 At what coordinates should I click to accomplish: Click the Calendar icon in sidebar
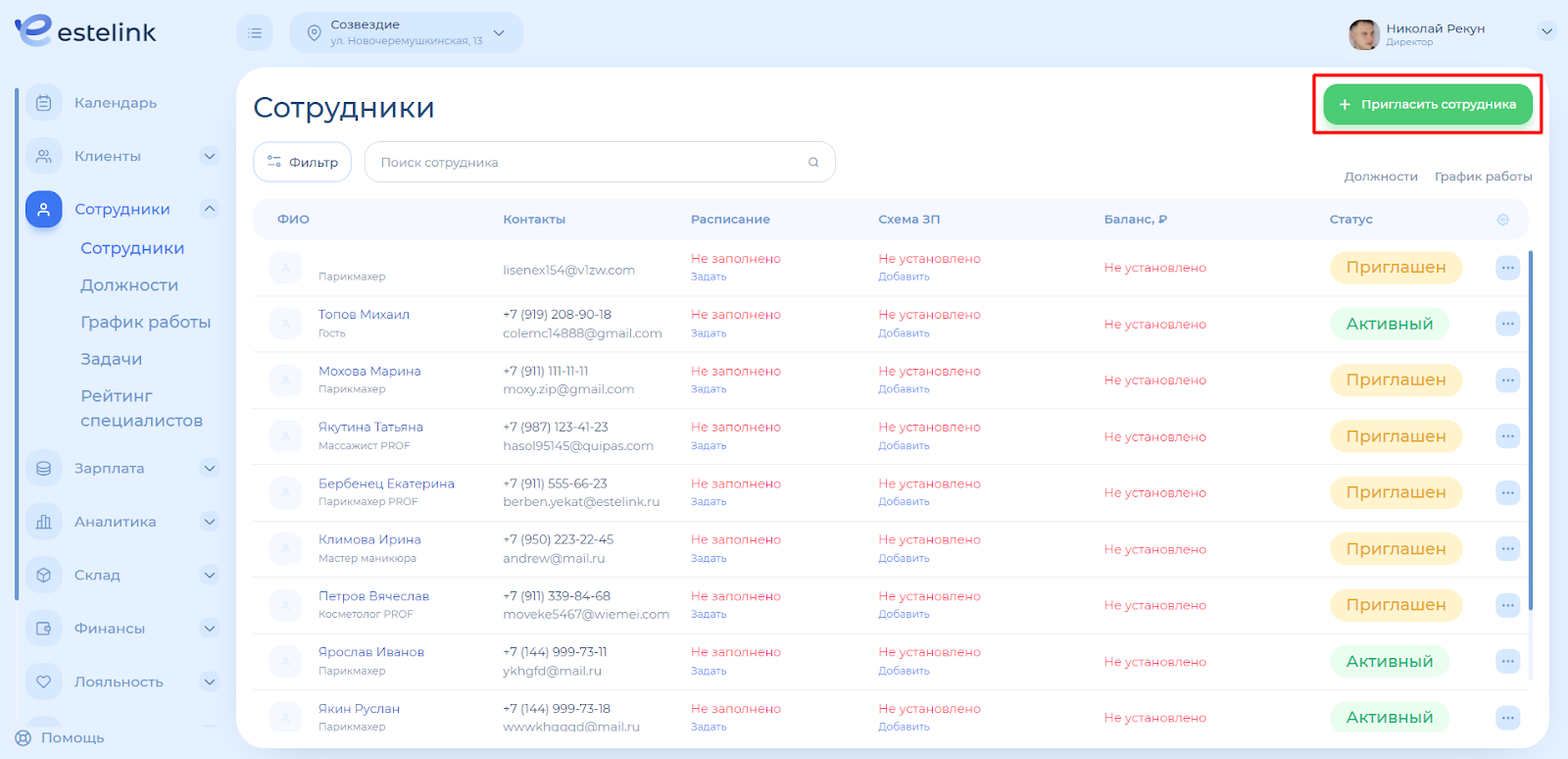43,103
